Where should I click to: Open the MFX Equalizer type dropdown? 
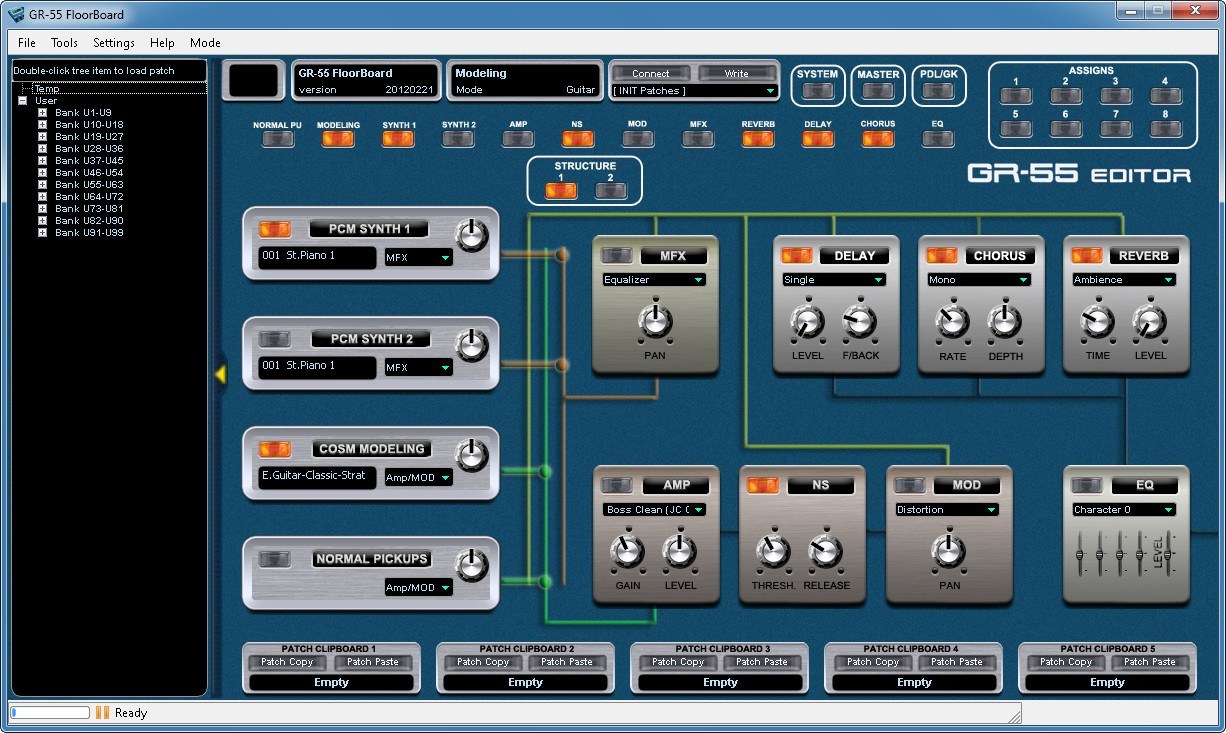click(x=654, y=280)
